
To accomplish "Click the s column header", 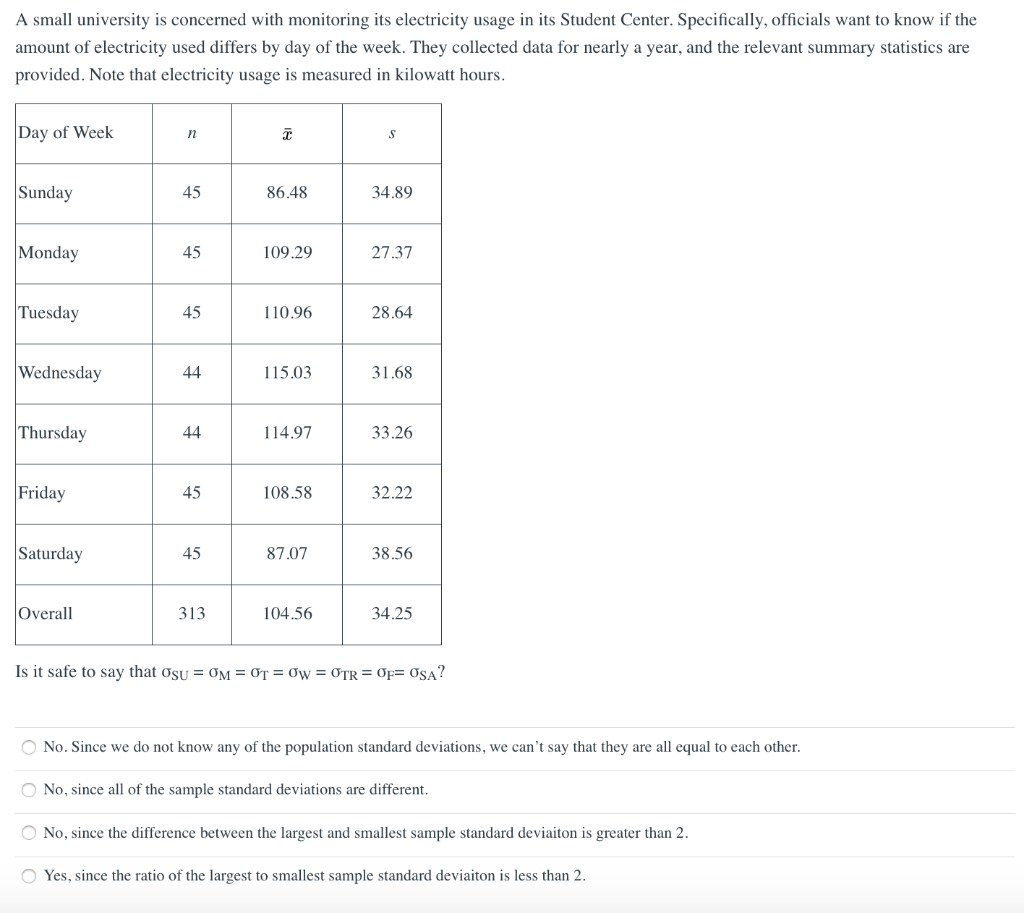I will [x=392, y=134].
